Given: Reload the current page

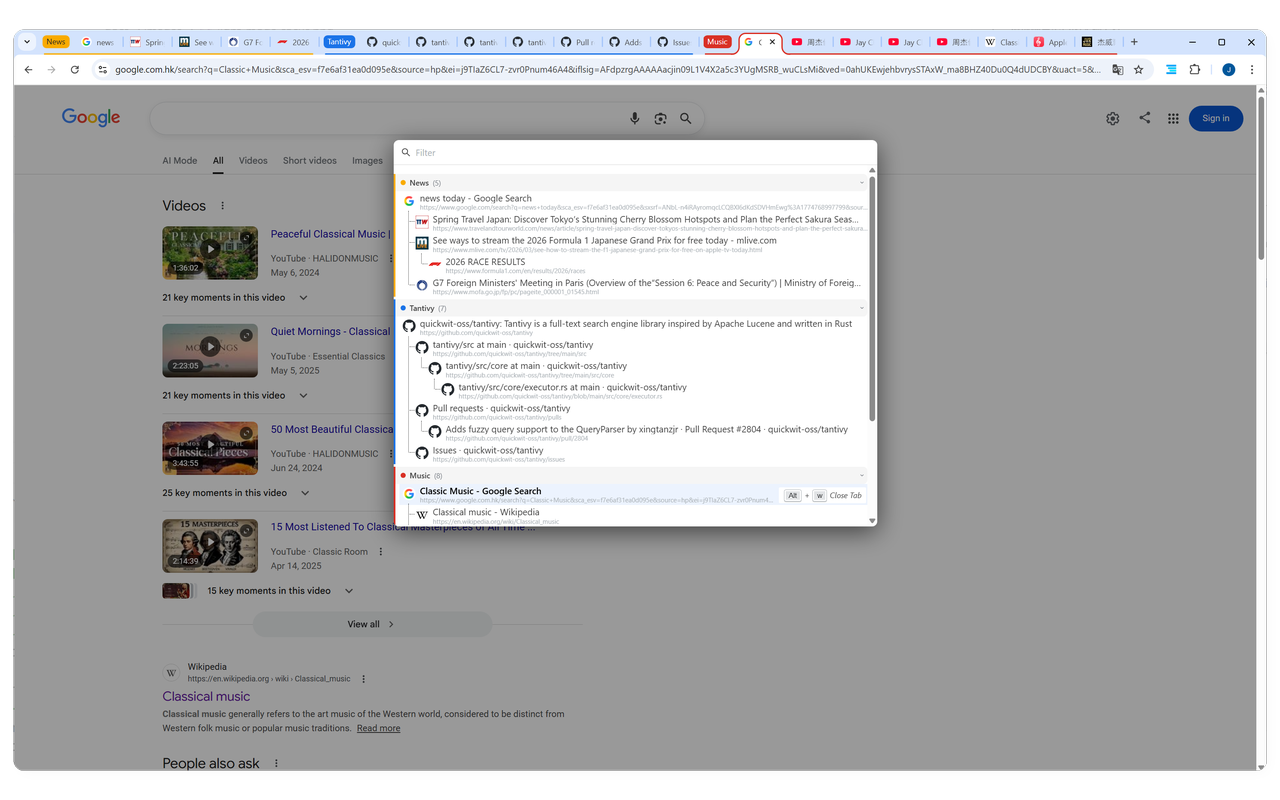Looking at the screenshot, I should [75, 70].
